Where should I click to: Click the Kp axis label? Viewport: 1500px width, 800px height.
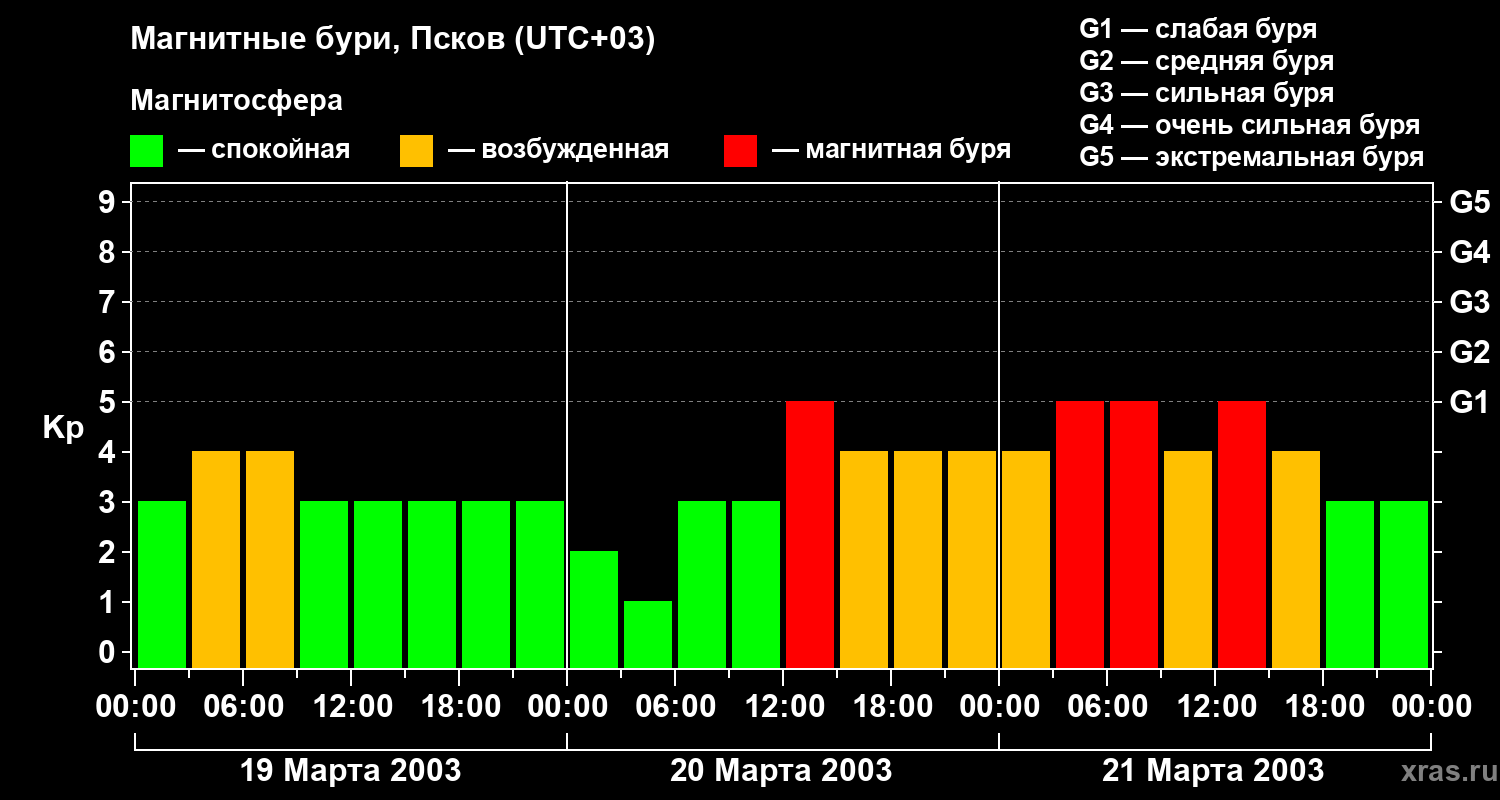point(63,430)
